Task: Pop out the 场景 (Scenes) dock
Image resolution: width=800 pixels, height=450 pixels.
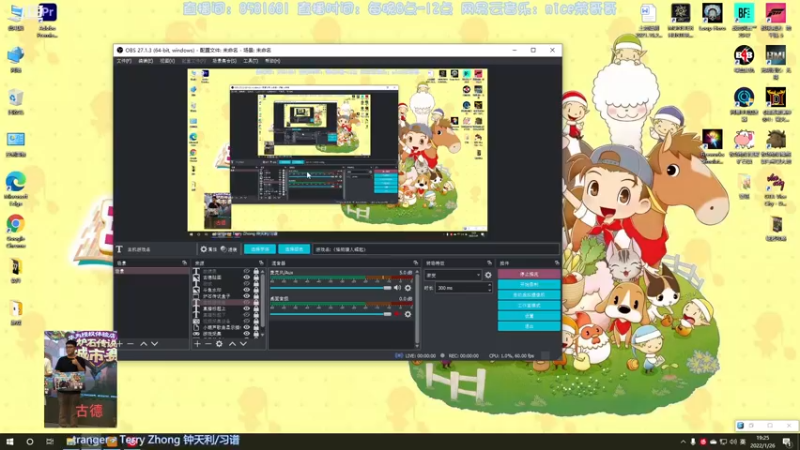Action: (184, 263)
